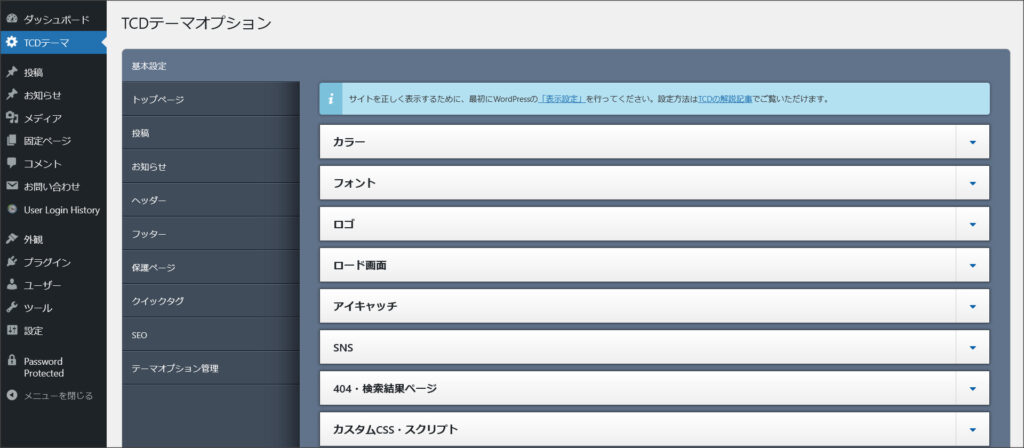The height and width of the screenshot is (448, 1024).
Task: Expand the カラー section arrow
Action: click(972, 142)
